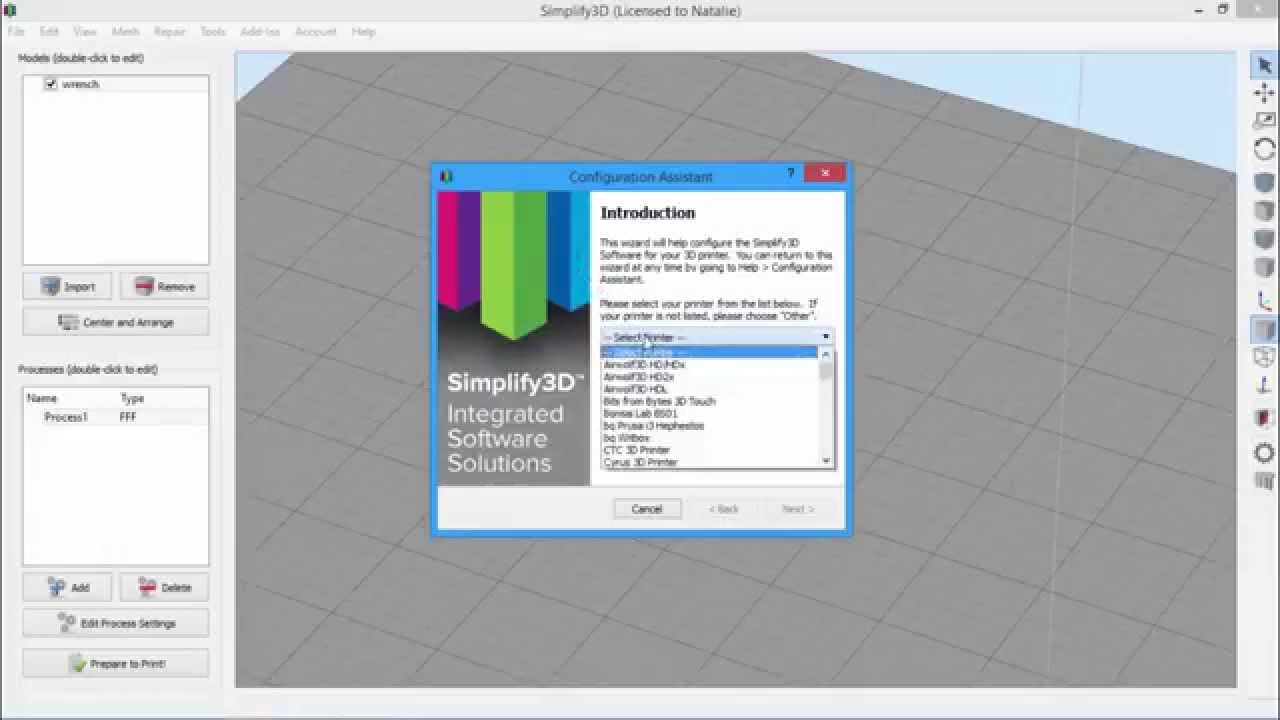
Task: Toggle the coordinate axes display icon
Action: pyautogui.click(x=1264, y=300)
